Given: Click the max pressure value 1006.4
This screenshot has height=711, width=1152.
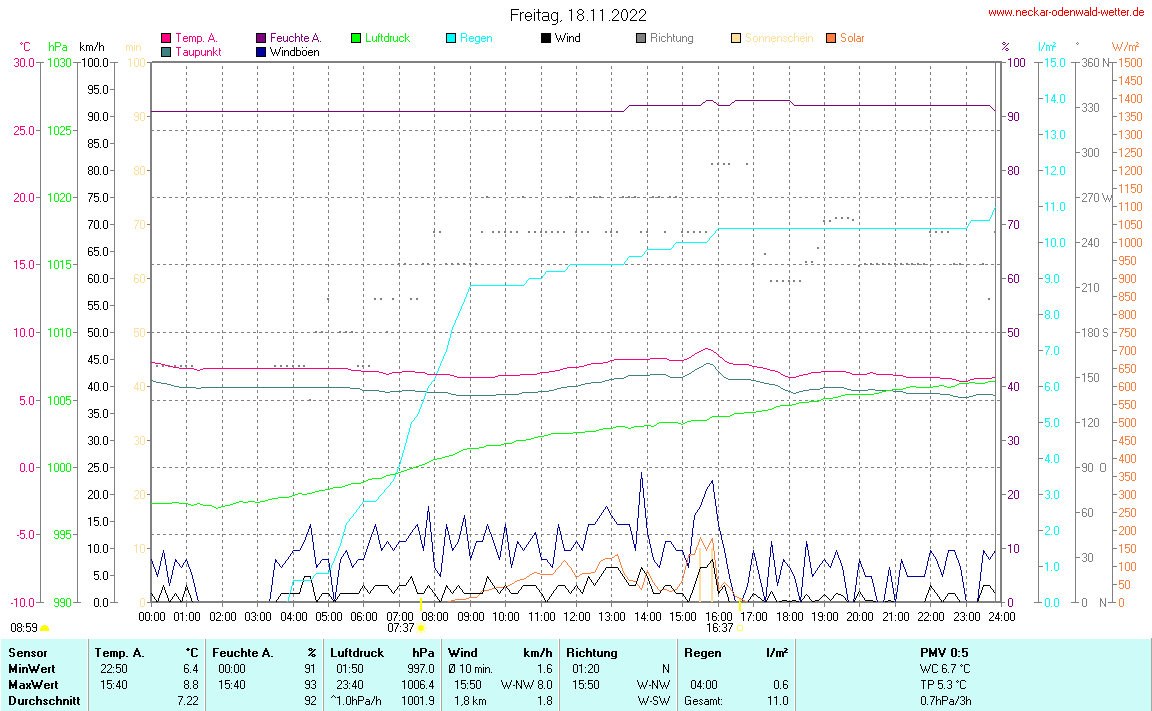Looking at the screenshot, I should tap(418, 685).
